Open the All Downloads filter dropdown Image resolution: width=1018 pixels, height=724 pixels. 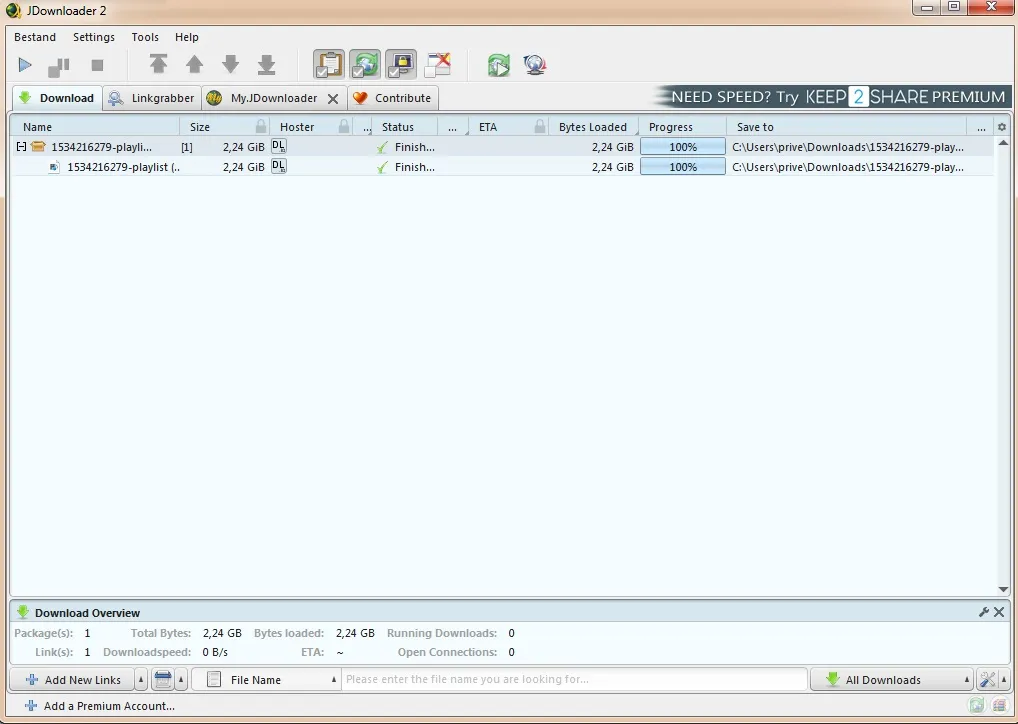[891, 679]
